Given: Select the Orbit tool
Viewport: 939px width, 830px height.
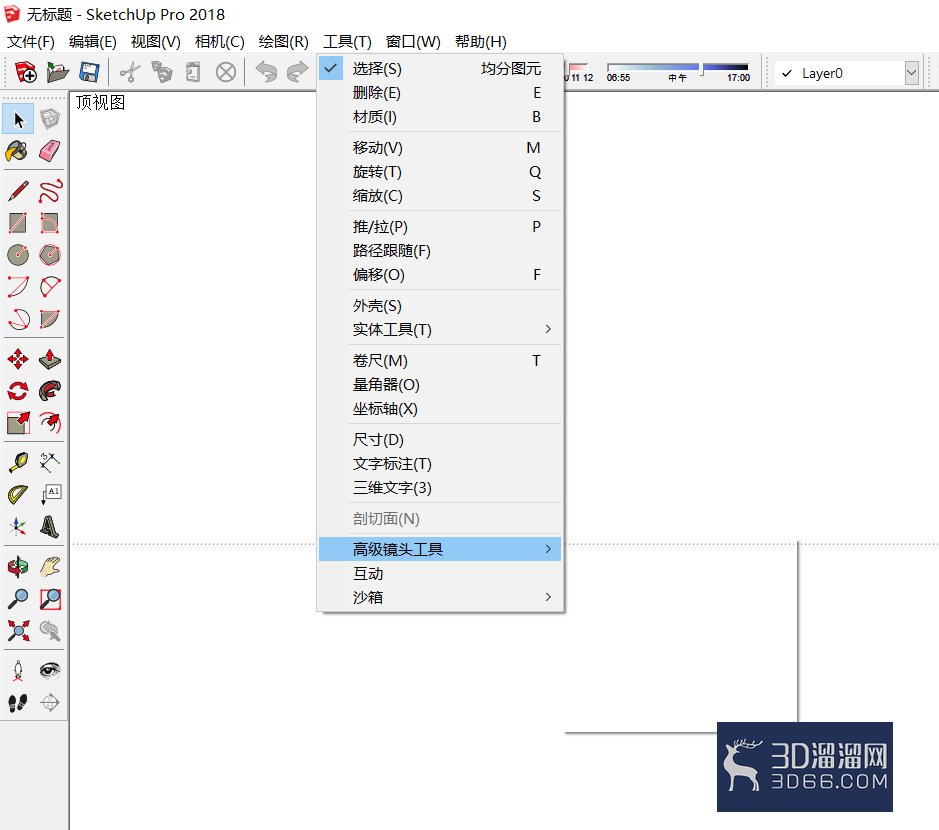Looking at the screenshot, I should [x=18, y=567].
